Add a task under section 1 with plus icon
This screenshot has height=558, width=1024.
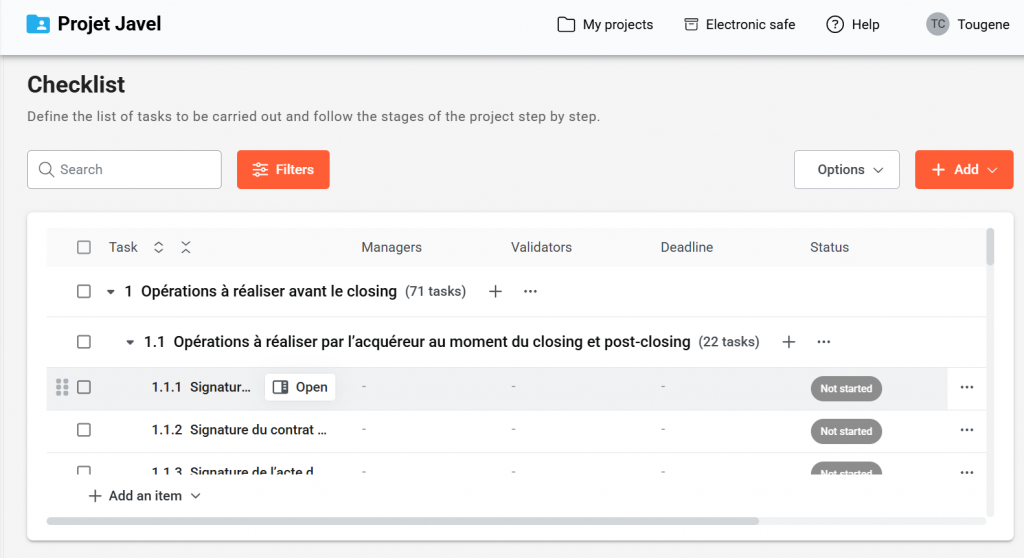(495, 291)
